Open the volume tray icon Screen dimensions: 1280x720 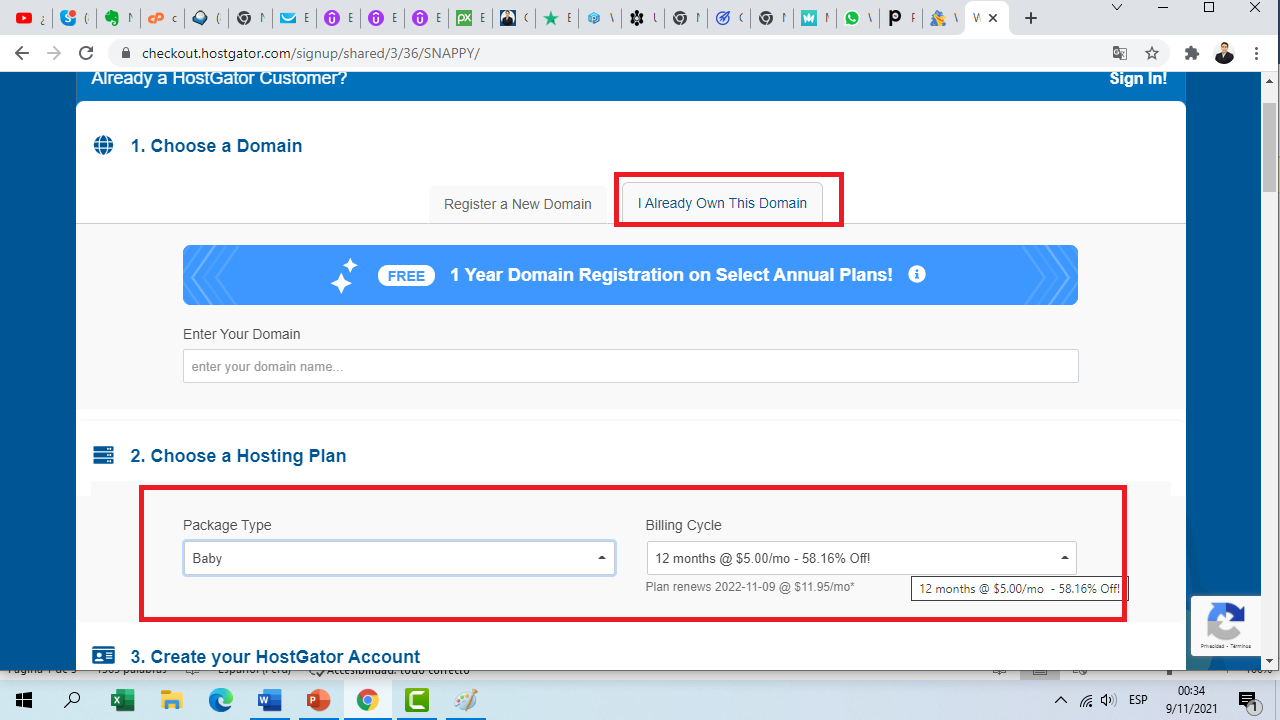pos(1108,700)
